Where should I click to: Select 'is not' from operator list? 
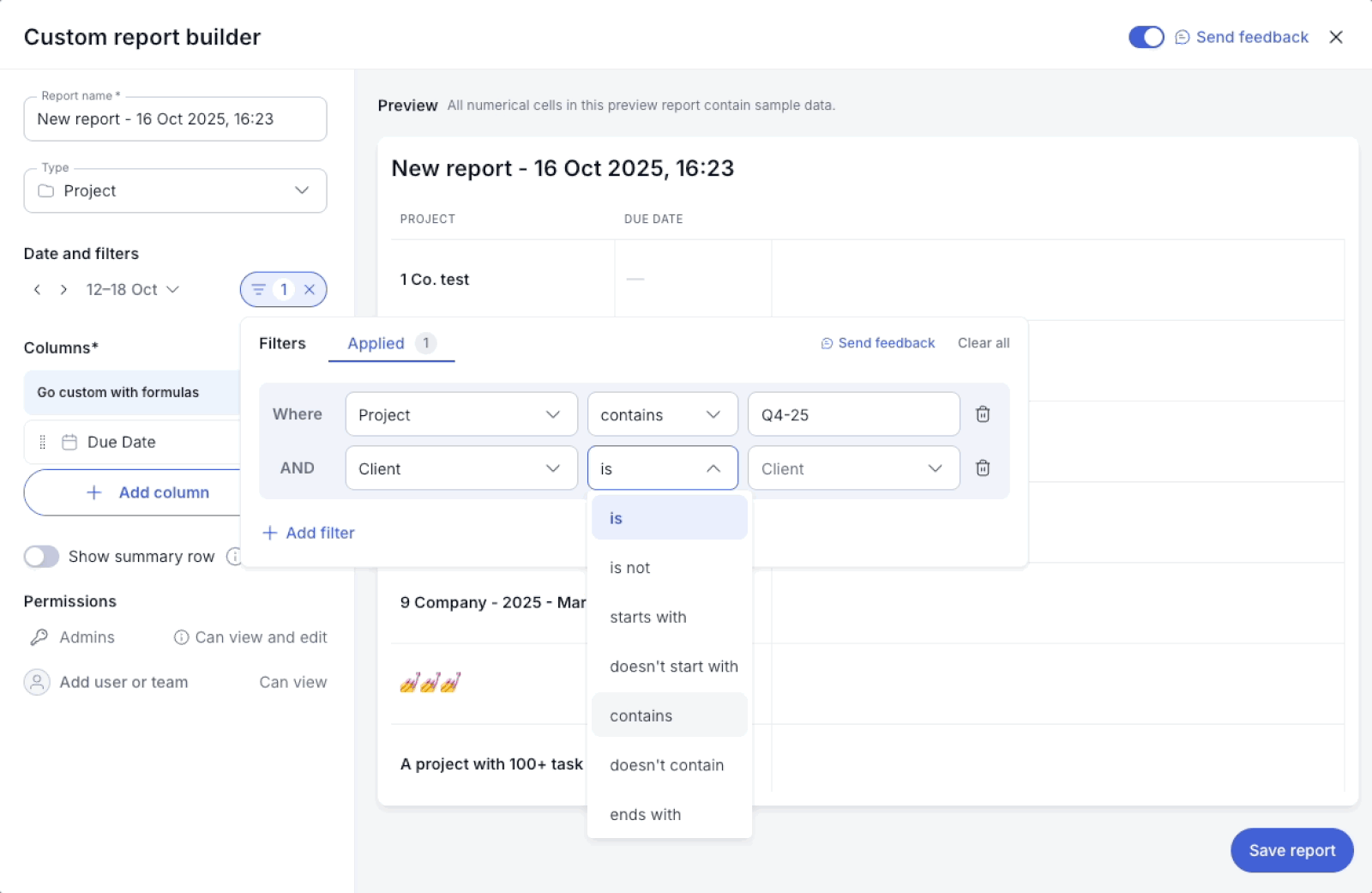click(630, 568)
